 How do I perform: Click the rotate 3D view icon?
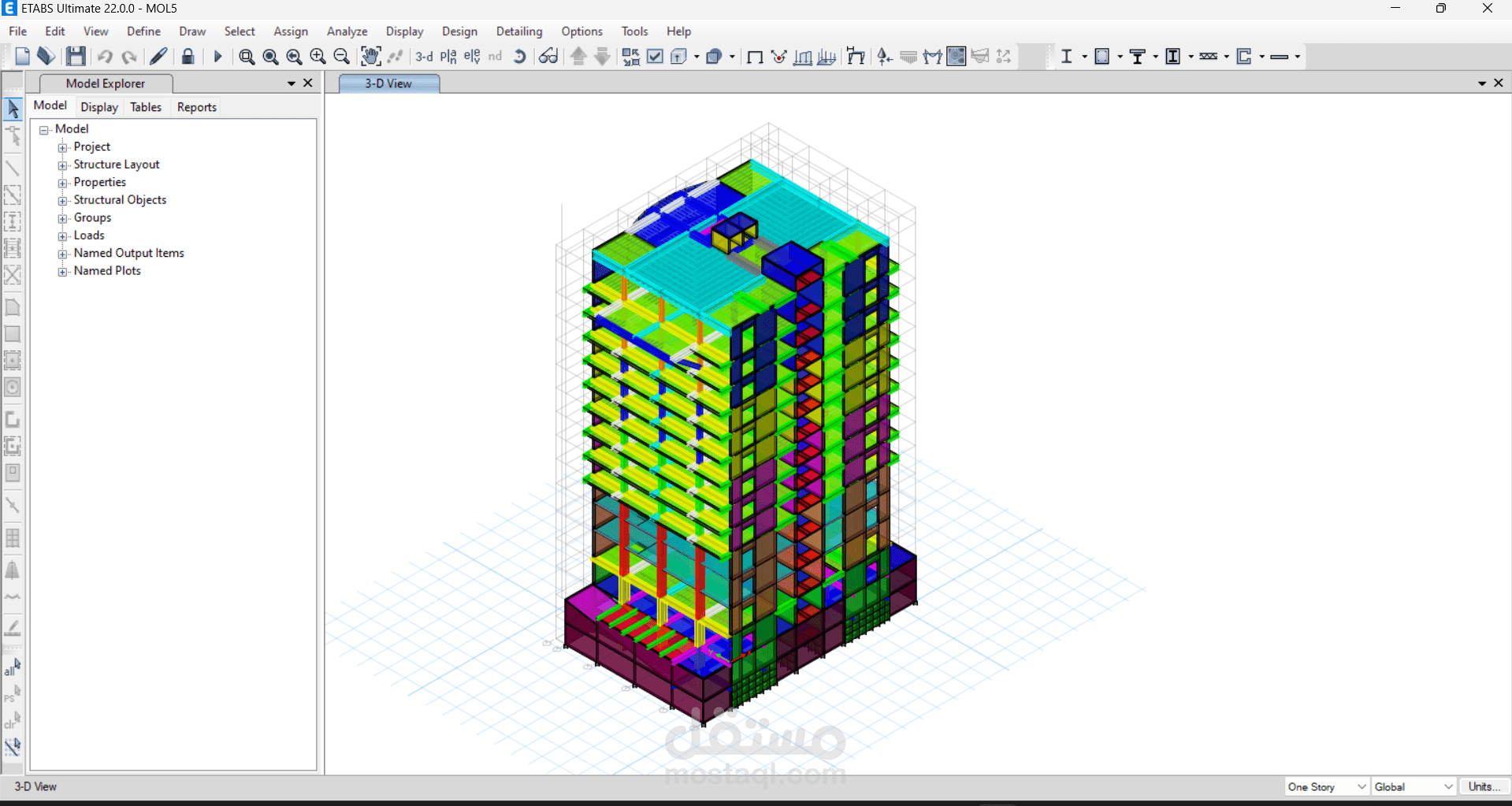519,56
